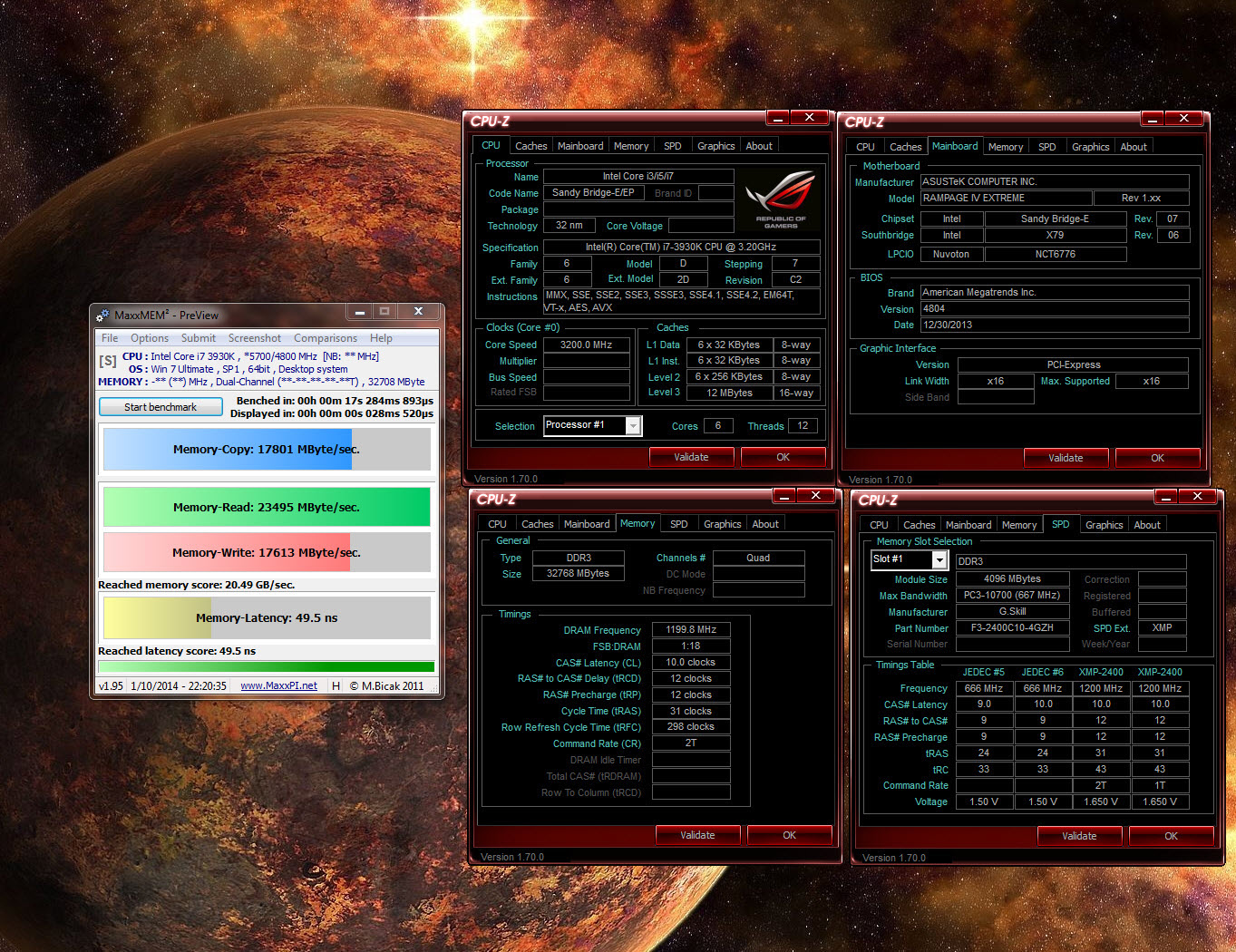Click OK in the SPD window
Viewport: 1236px width, 952px height.
click(1172, 836)
